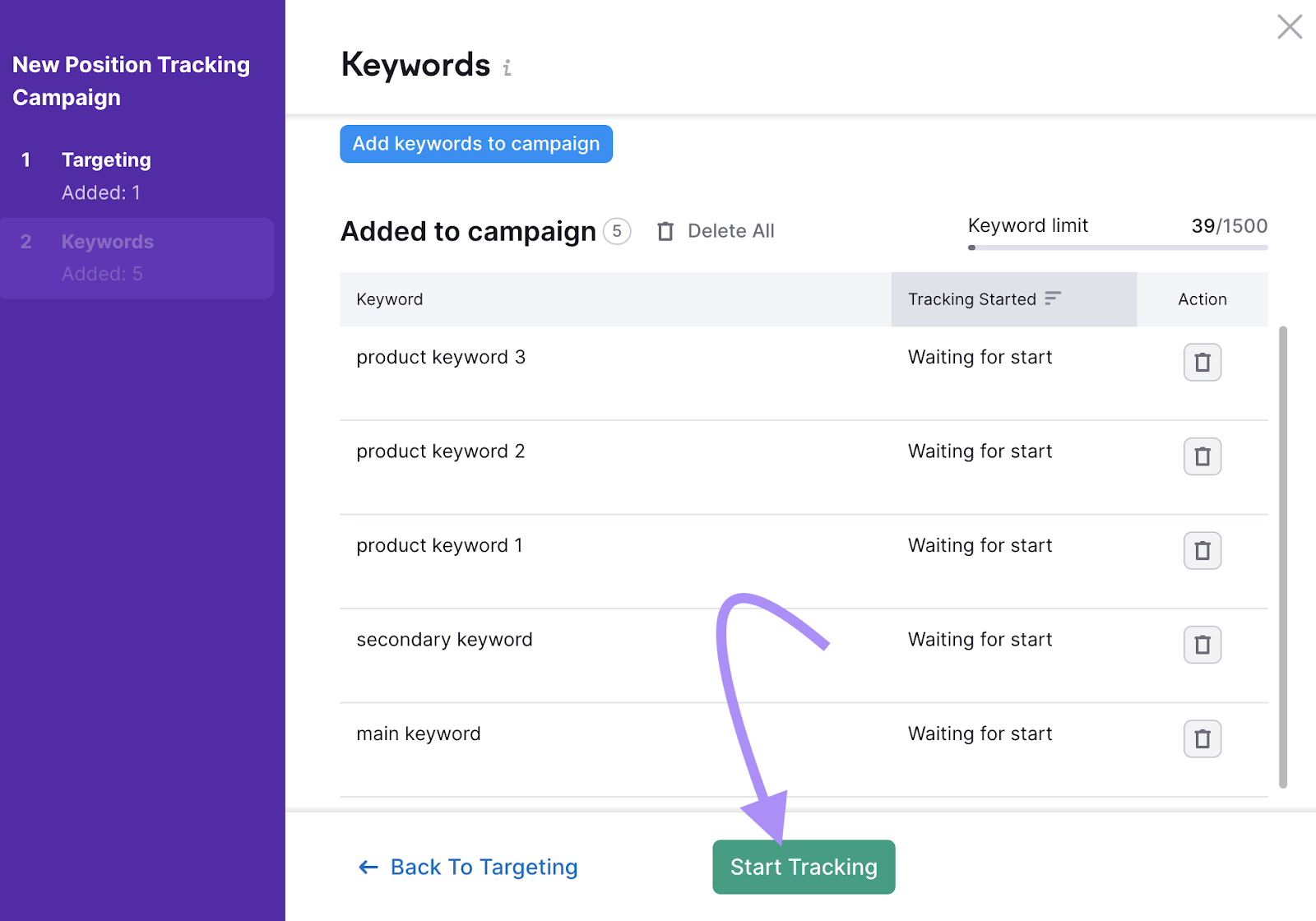The height and width of the screenshot is (921, 1316).
Task: Click Add keywords to campaign
Action: 475,144
